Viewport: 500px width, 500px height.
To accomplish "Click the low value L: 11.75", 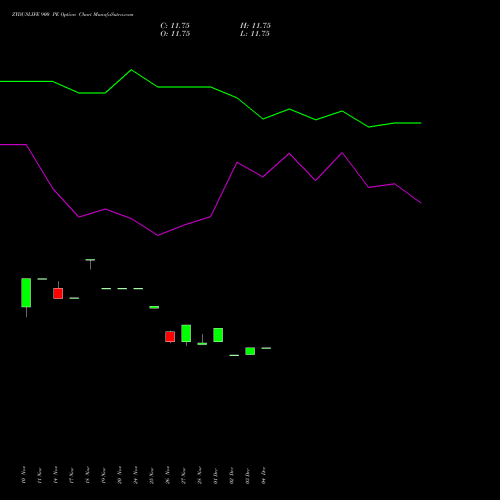I will click(255, 34).
